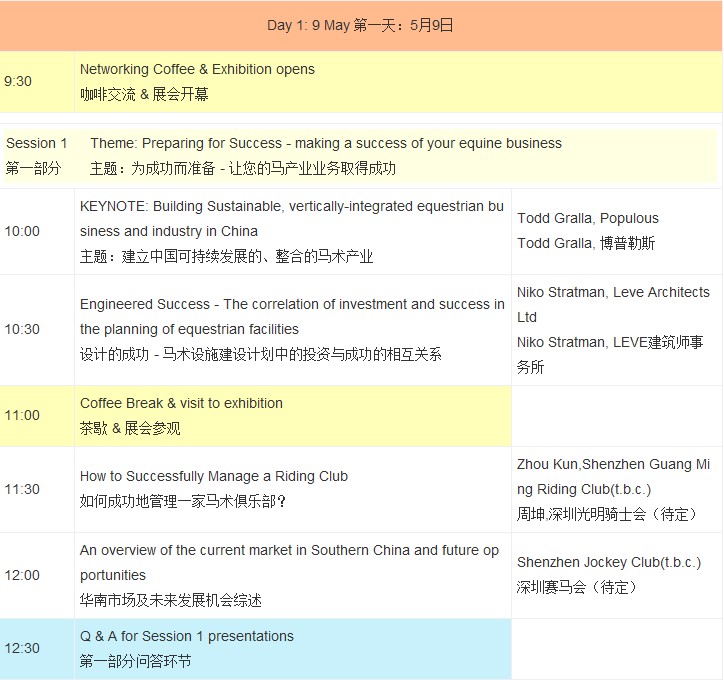724x680 pixels.
Task: Click the Session 1 label
Action: (x=37, y=143)
